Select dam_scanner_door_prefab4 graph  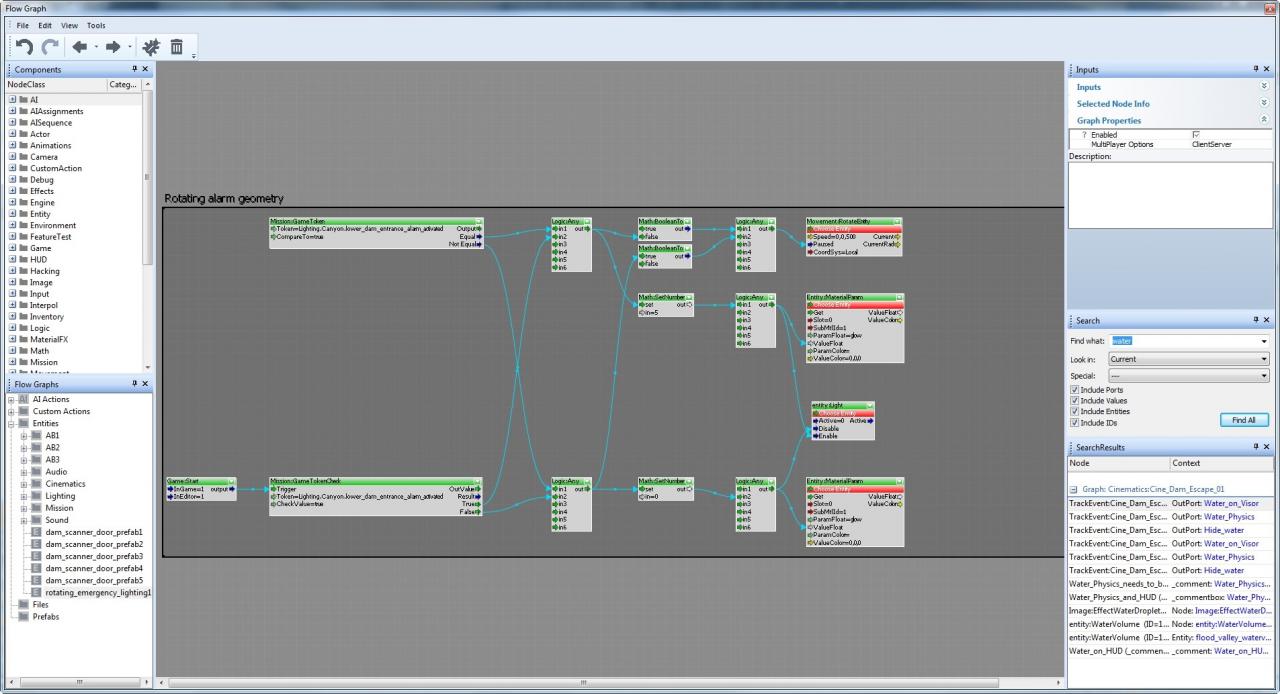click(x=94, y=568)
